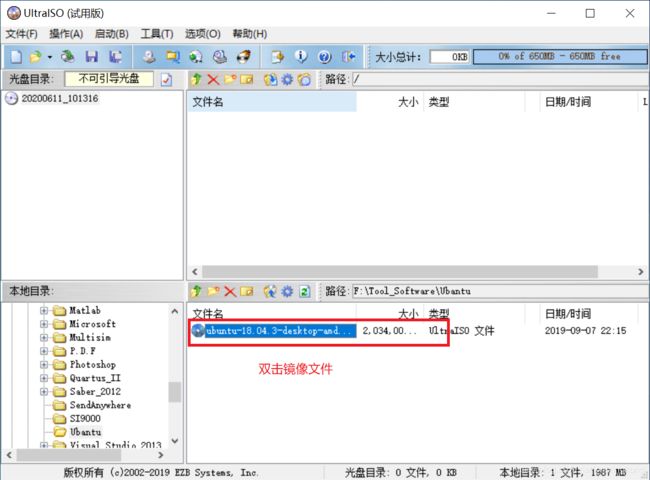The width and height of the screenshot is (650, 480).
Task: Click the Open CD/DVD disc icon
Action: coord(68,56)
